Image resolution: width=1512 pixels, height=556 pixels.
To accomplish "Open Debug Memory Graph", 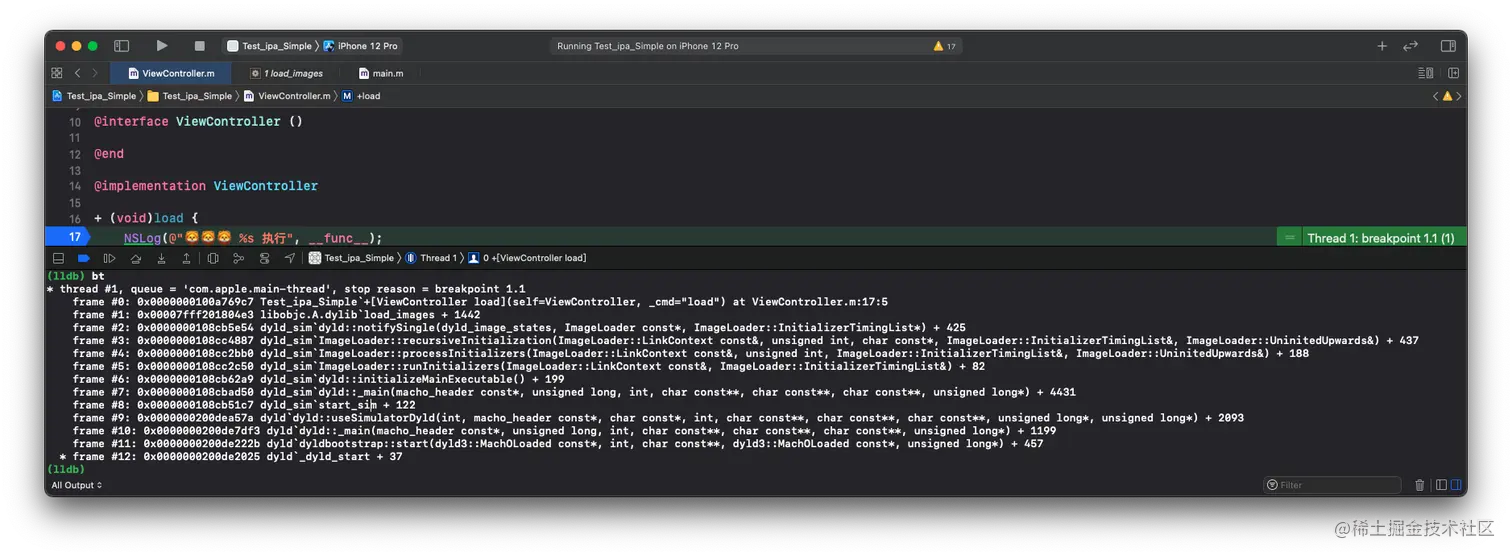I will tap(238, 258).
